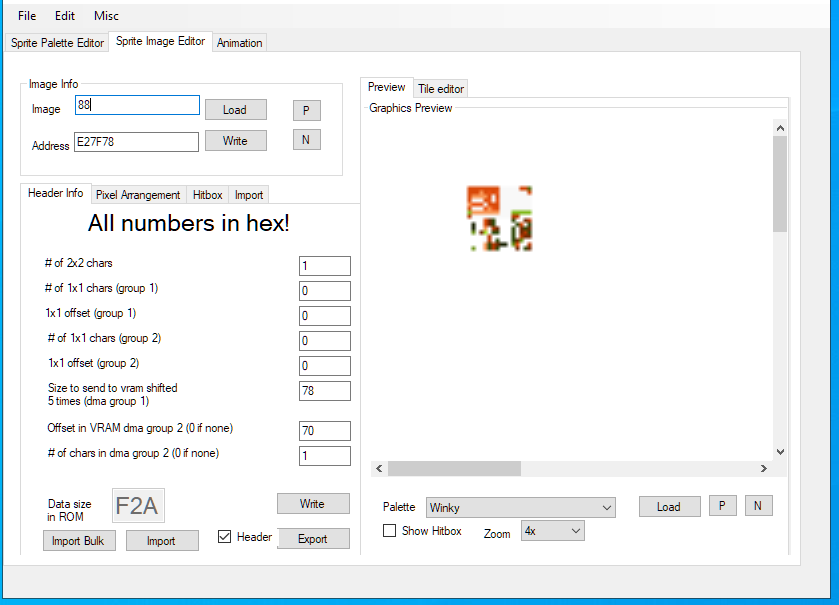Click the sprite graphic in the preview

click(499, 218)
